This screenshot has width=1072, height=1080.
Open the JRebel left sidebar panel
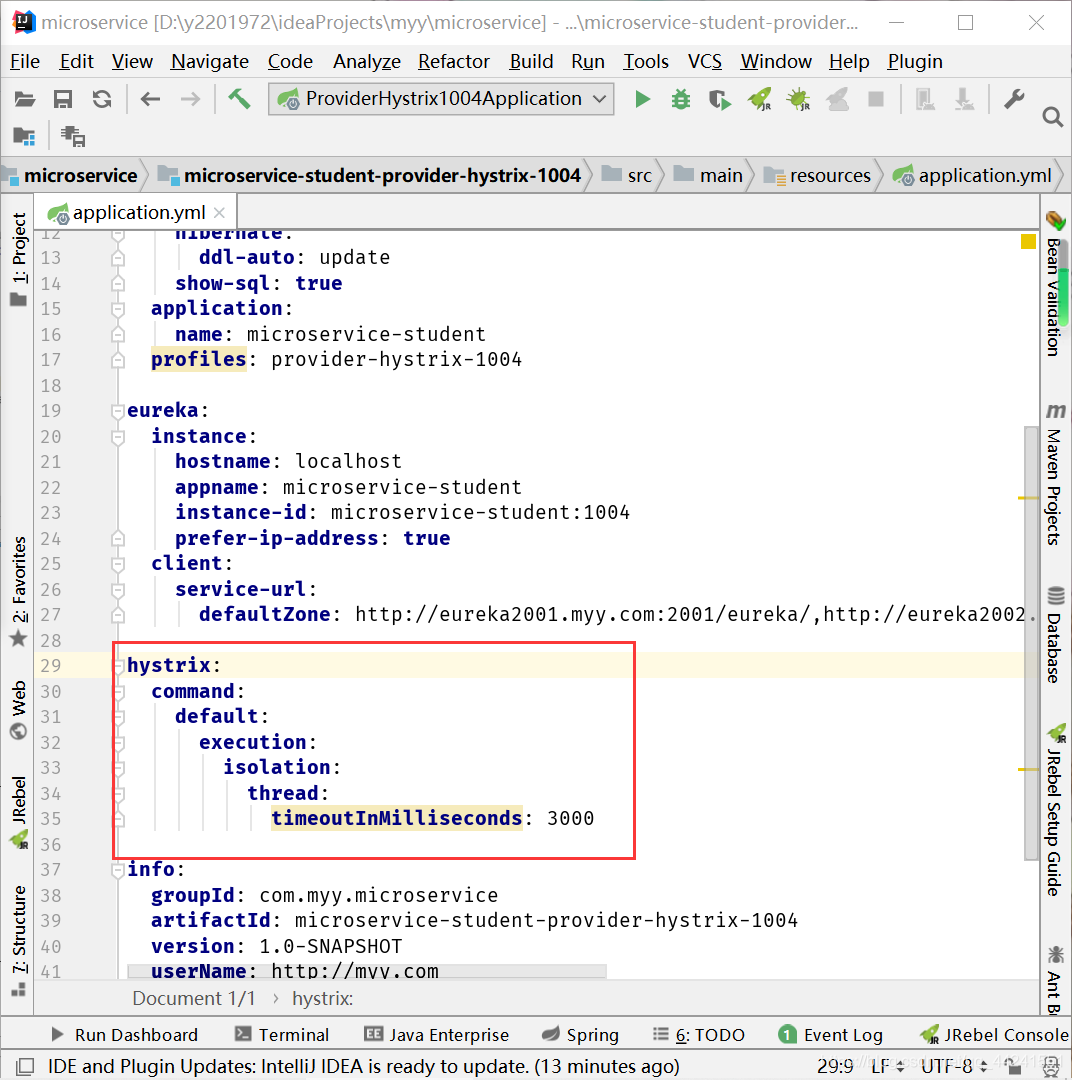tap(19, 813)
